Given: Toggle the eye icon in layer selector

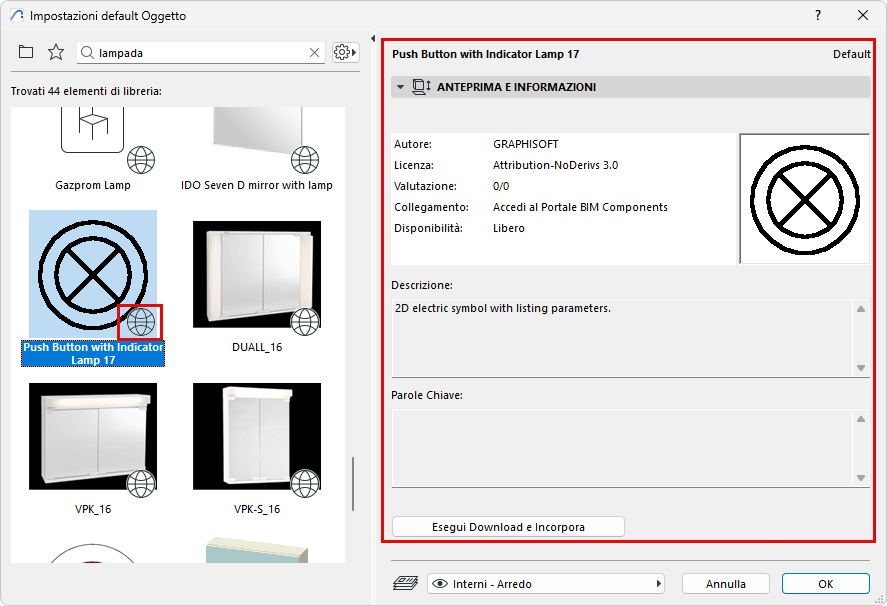Looking at the screenshot, I should pyautogui.click(x=440, y=584).
